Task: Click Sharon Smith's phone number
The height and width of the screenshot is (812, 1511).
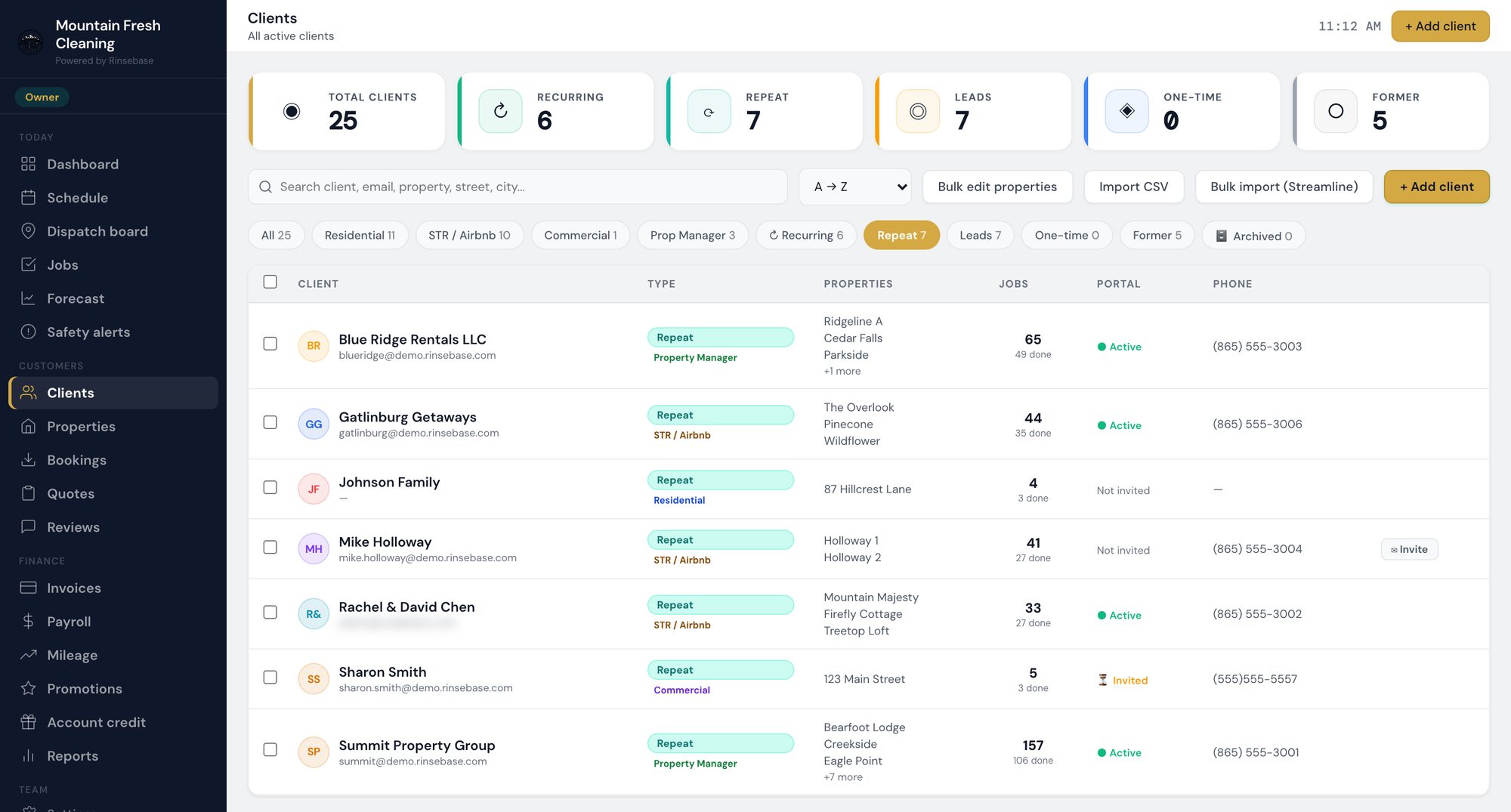Action: pyautogui.click(x=1254, y=678)
